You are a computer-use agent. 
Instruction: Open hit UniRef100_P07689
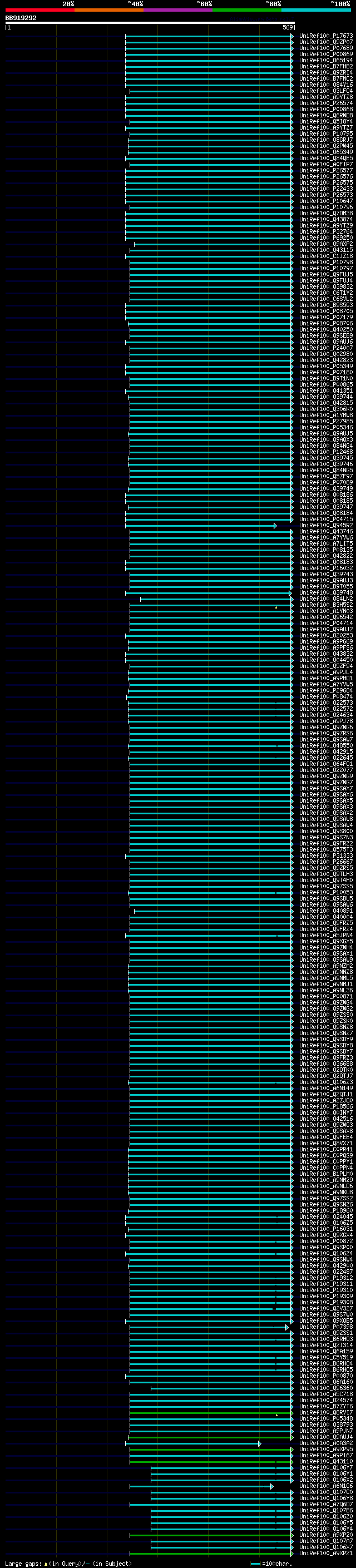point(325,48)
